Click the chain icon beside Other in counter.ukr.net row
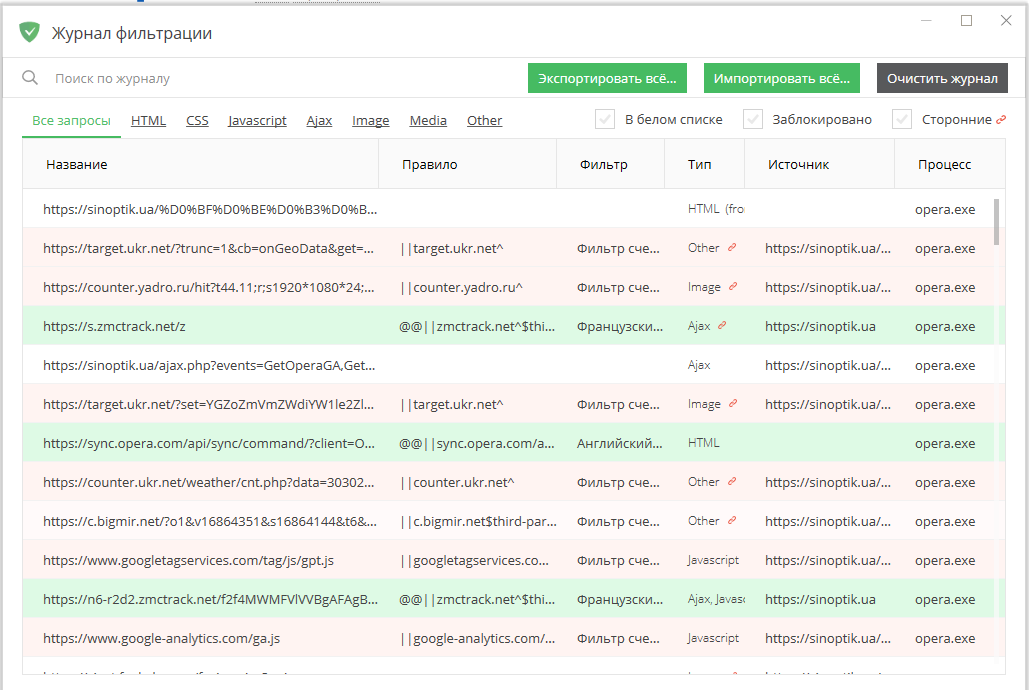Image resolution: width=1029 pixels, height=690 pixels. (732, 481)
